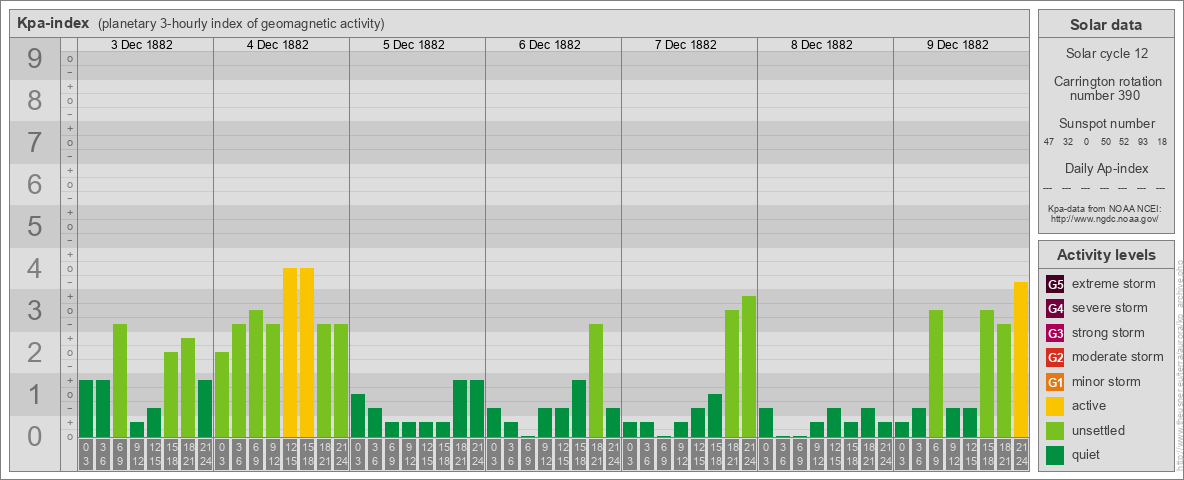Click the moderate storm legend label

[1118, 357]
